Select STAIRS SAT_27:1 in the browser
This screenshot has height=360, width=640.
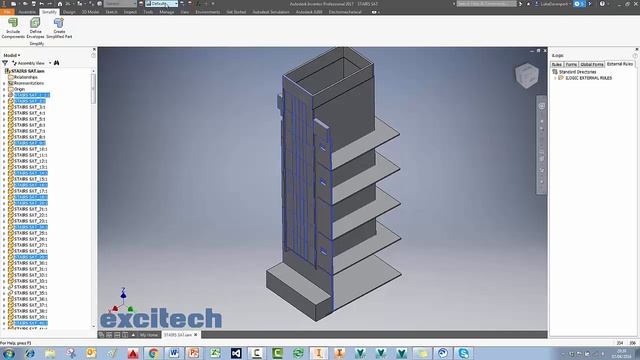[x=31, y=245]
